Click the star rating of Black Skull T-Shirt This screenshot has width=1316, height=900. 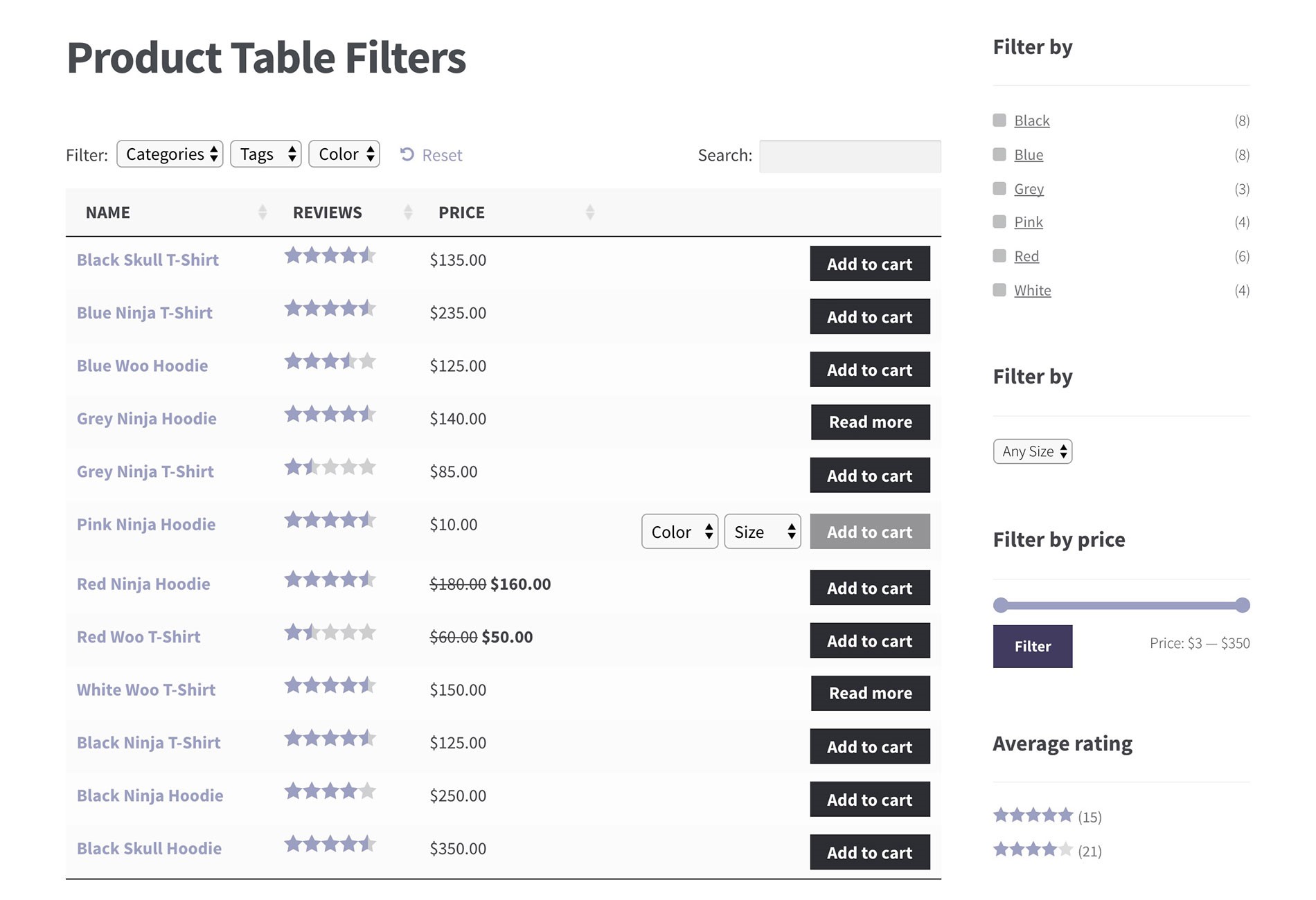coord(331,255)
